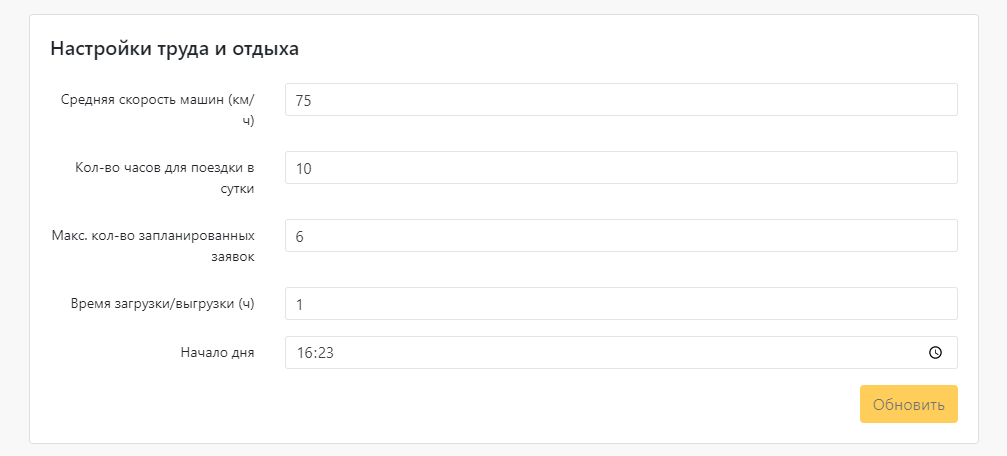
Task: Focus the Средняя скорость машин input field
Action: [621, 100]
